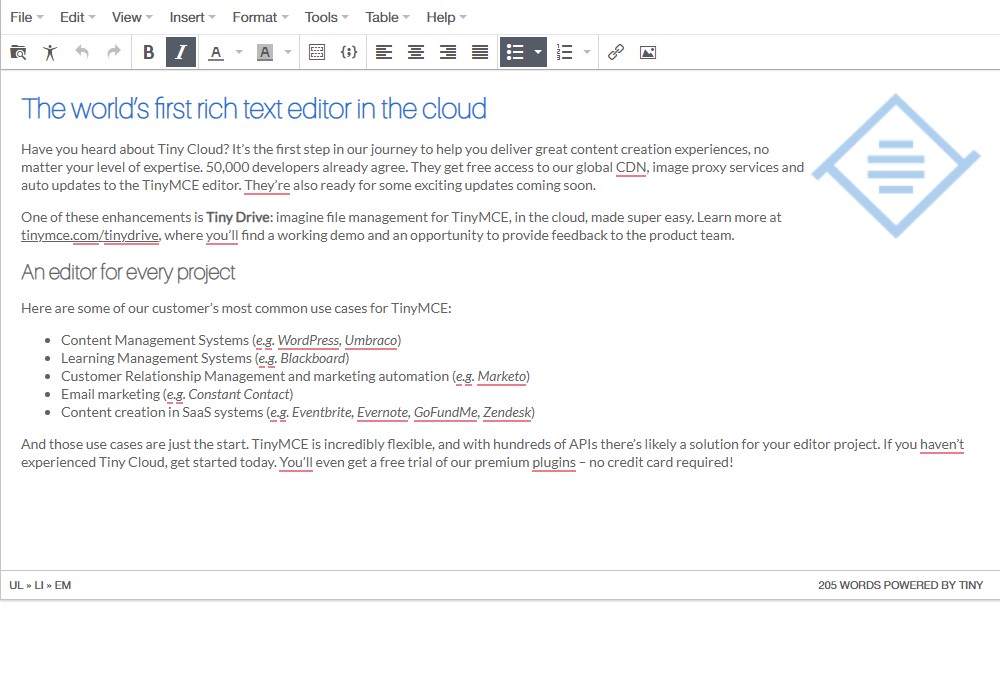Undo the last edit

click(x=82, y=52)
